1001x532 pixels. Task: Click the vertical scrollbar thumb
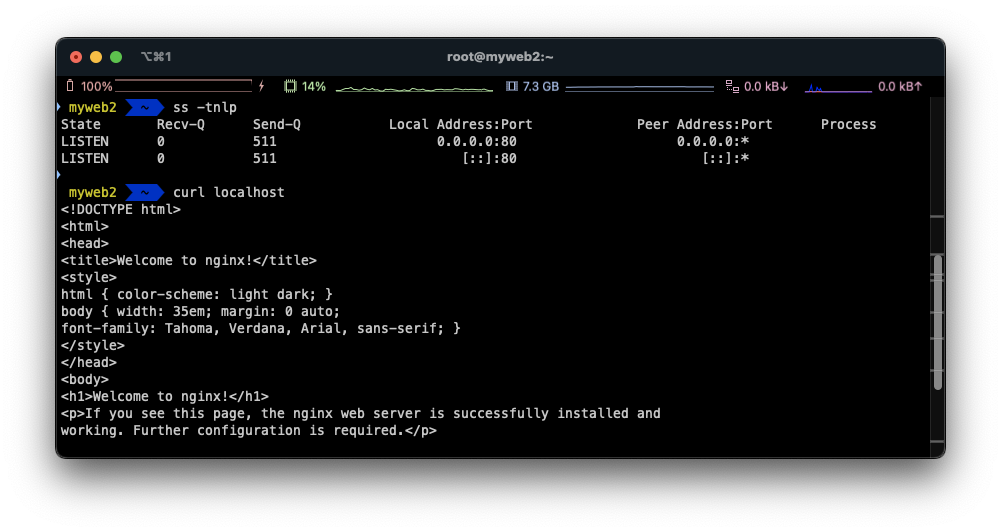tap(937, 322)
